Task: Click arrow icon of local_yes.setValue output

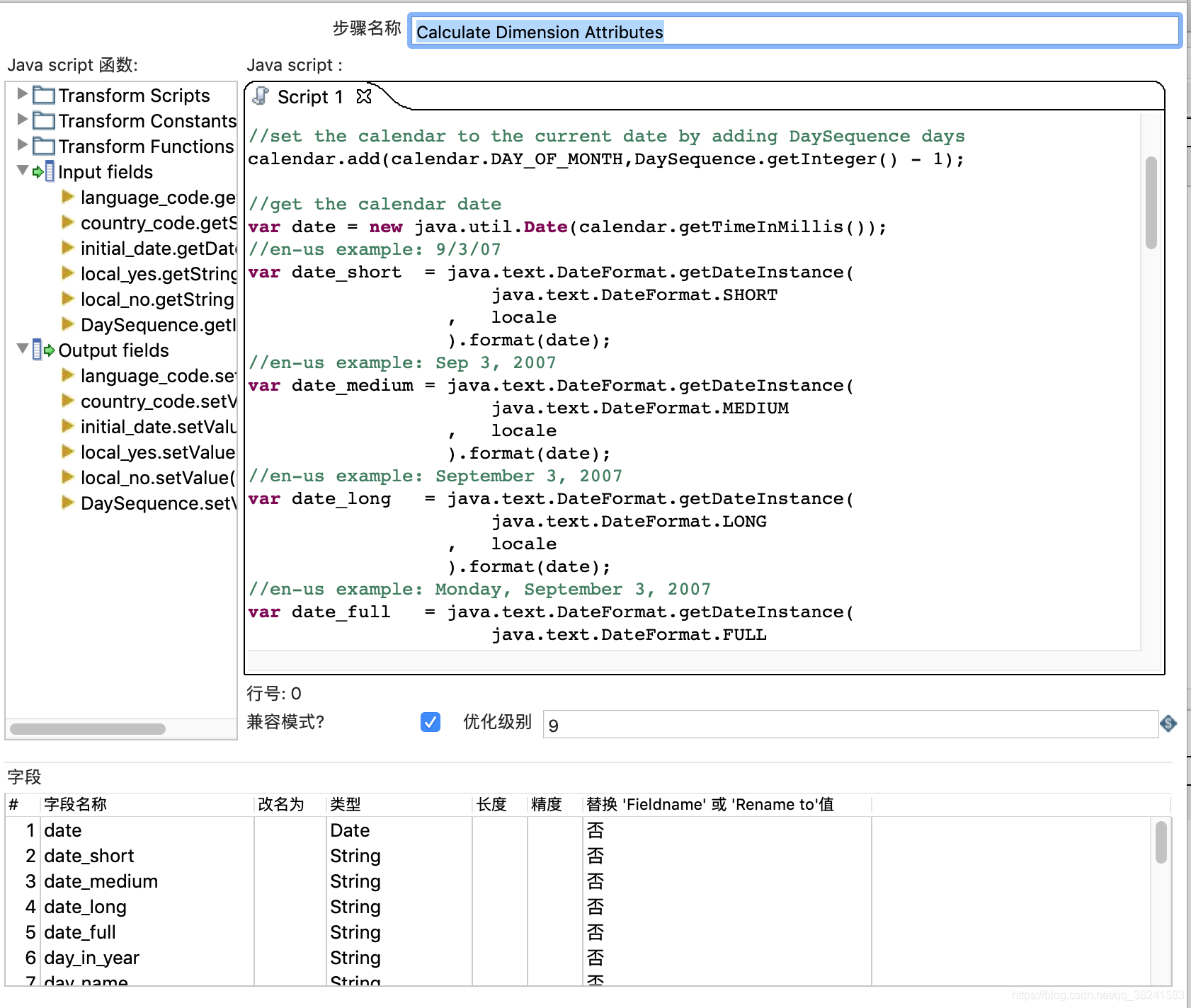Action: point(68,451)
